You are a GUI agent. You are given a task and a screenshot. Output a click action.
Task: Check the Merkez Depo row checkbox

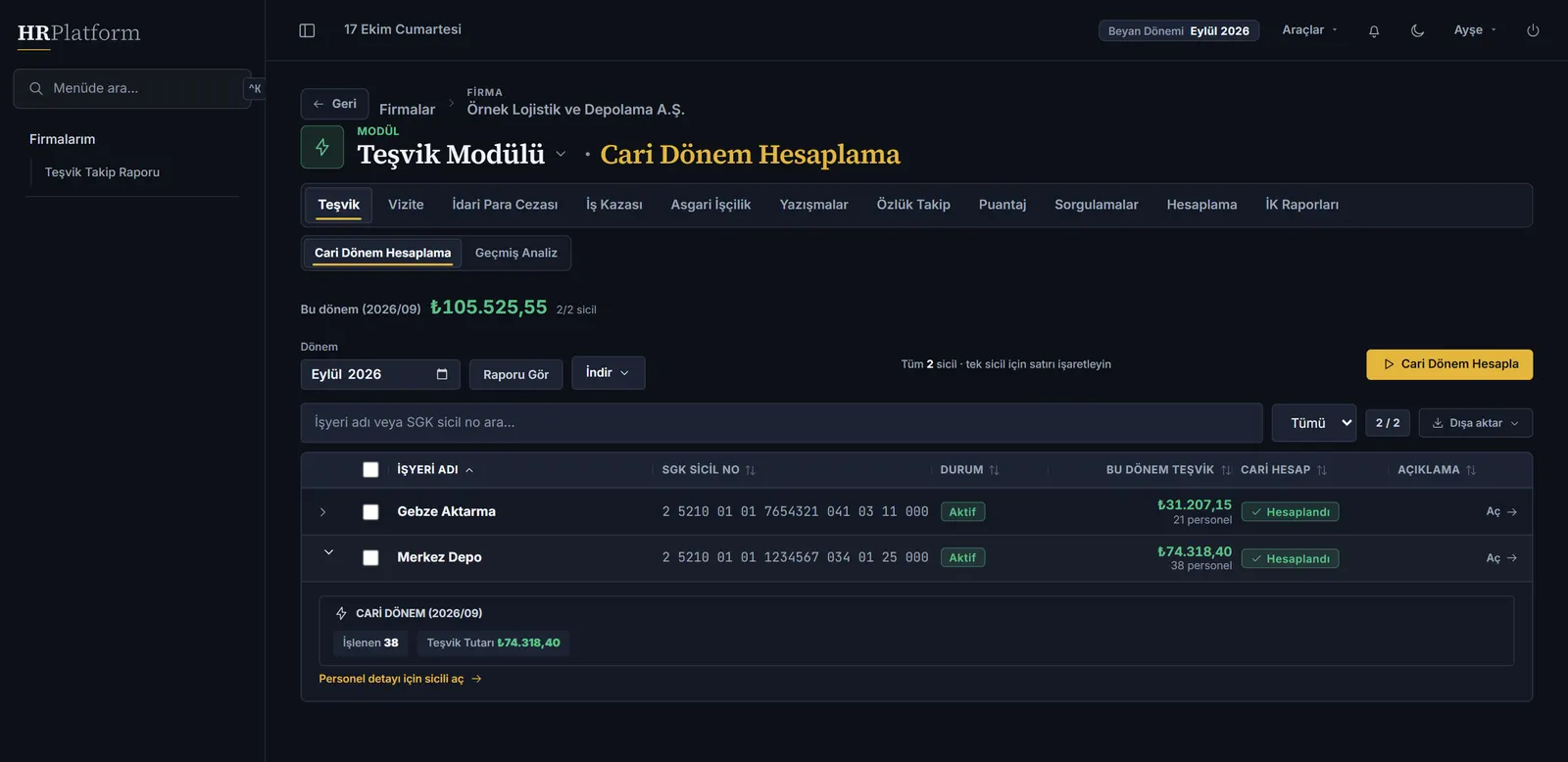(370, 558)
